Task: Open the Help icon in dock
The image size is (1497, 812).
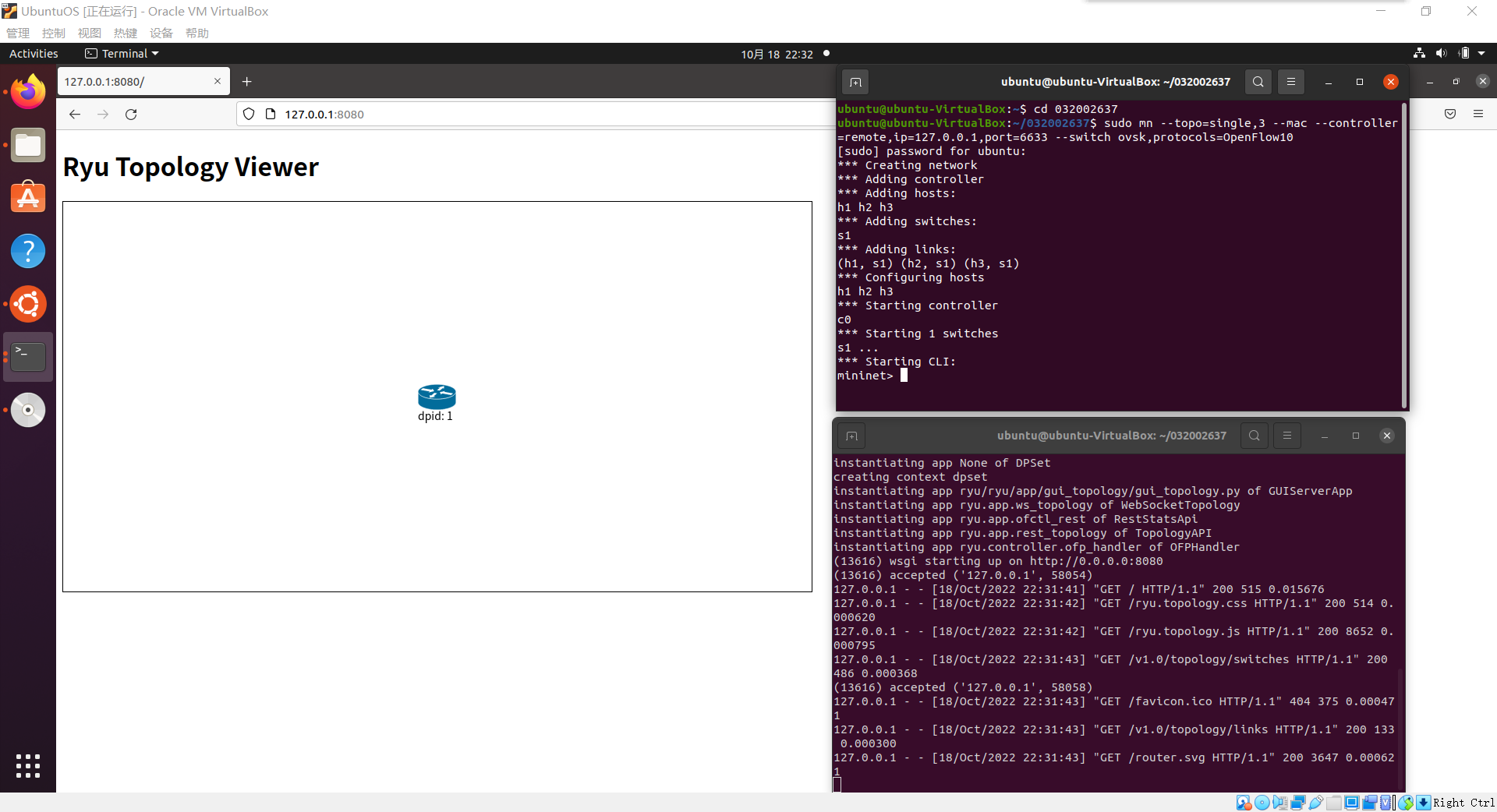Action: (x=28, y=251)
